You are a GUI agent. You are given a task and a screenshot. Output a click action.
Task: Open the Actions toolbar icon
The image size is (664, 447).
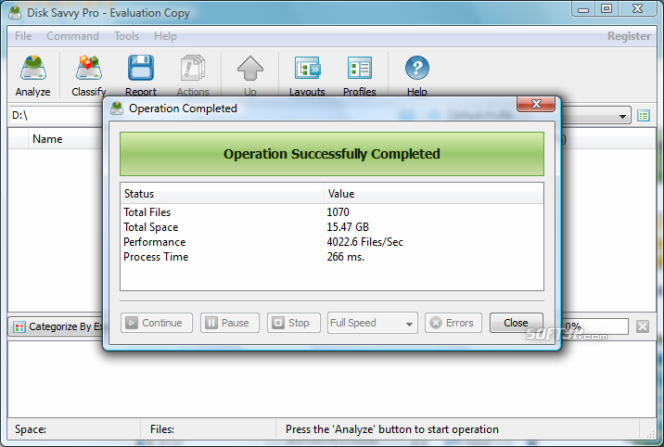tap(193, 68)
